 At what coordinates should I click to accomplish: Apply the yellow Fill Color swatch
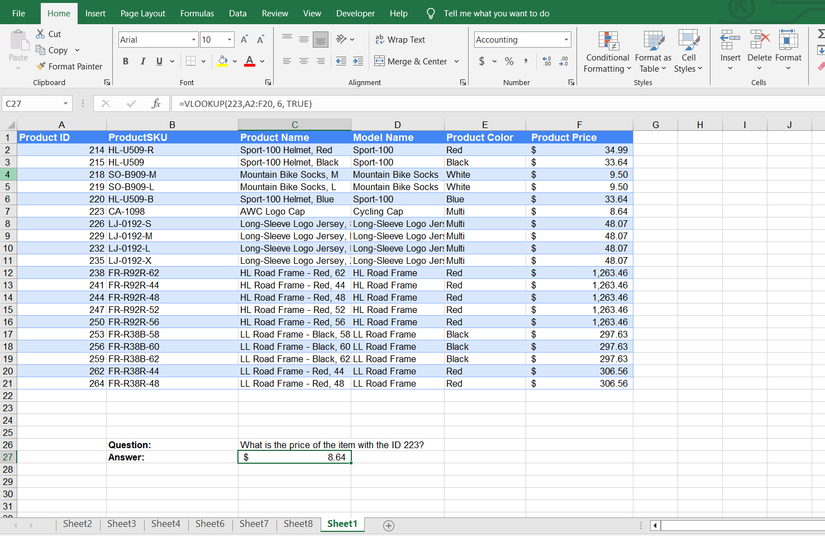point(222,62)
